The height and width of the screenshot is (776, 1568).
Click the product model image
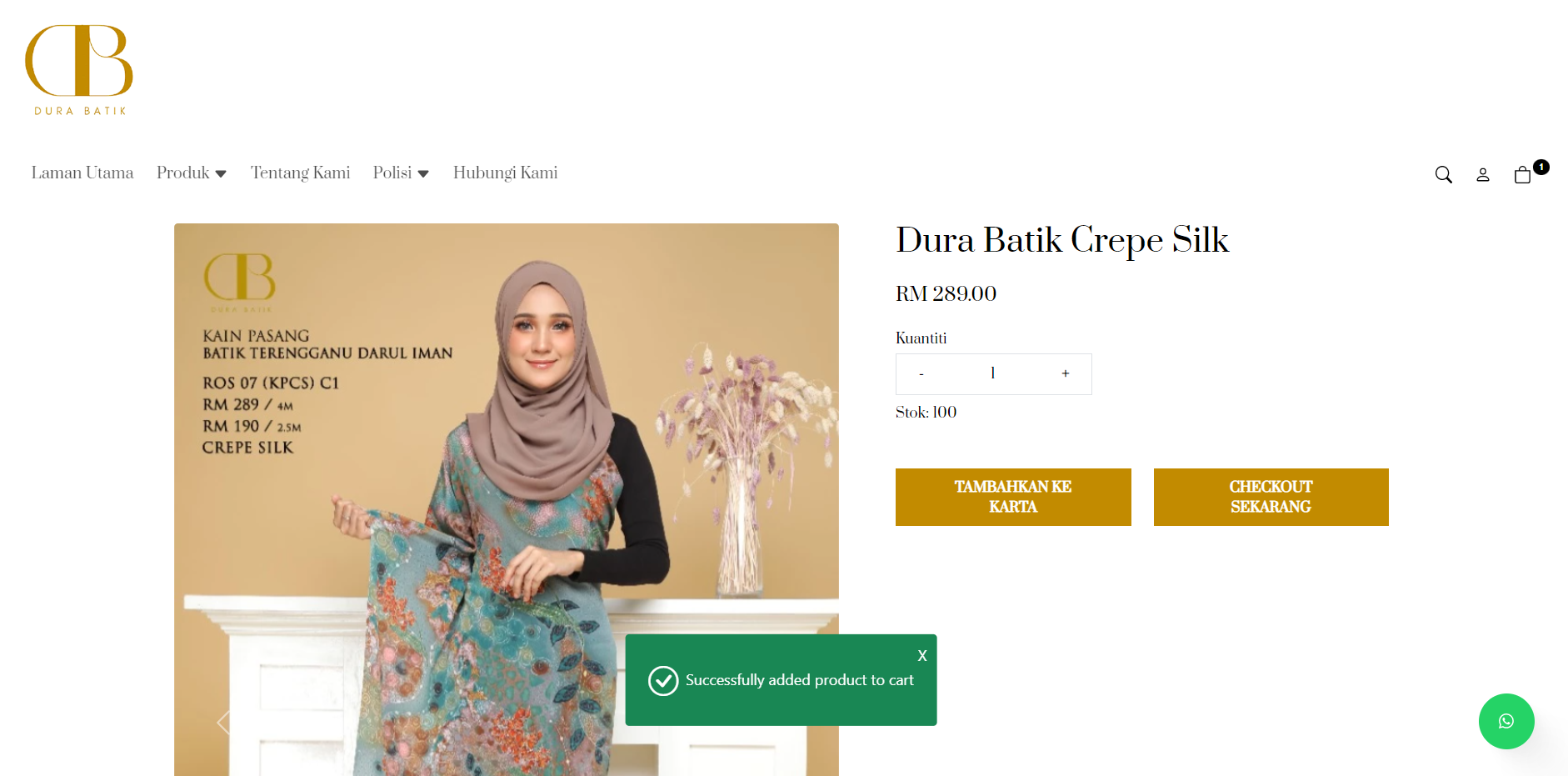(x=507, y=499)
